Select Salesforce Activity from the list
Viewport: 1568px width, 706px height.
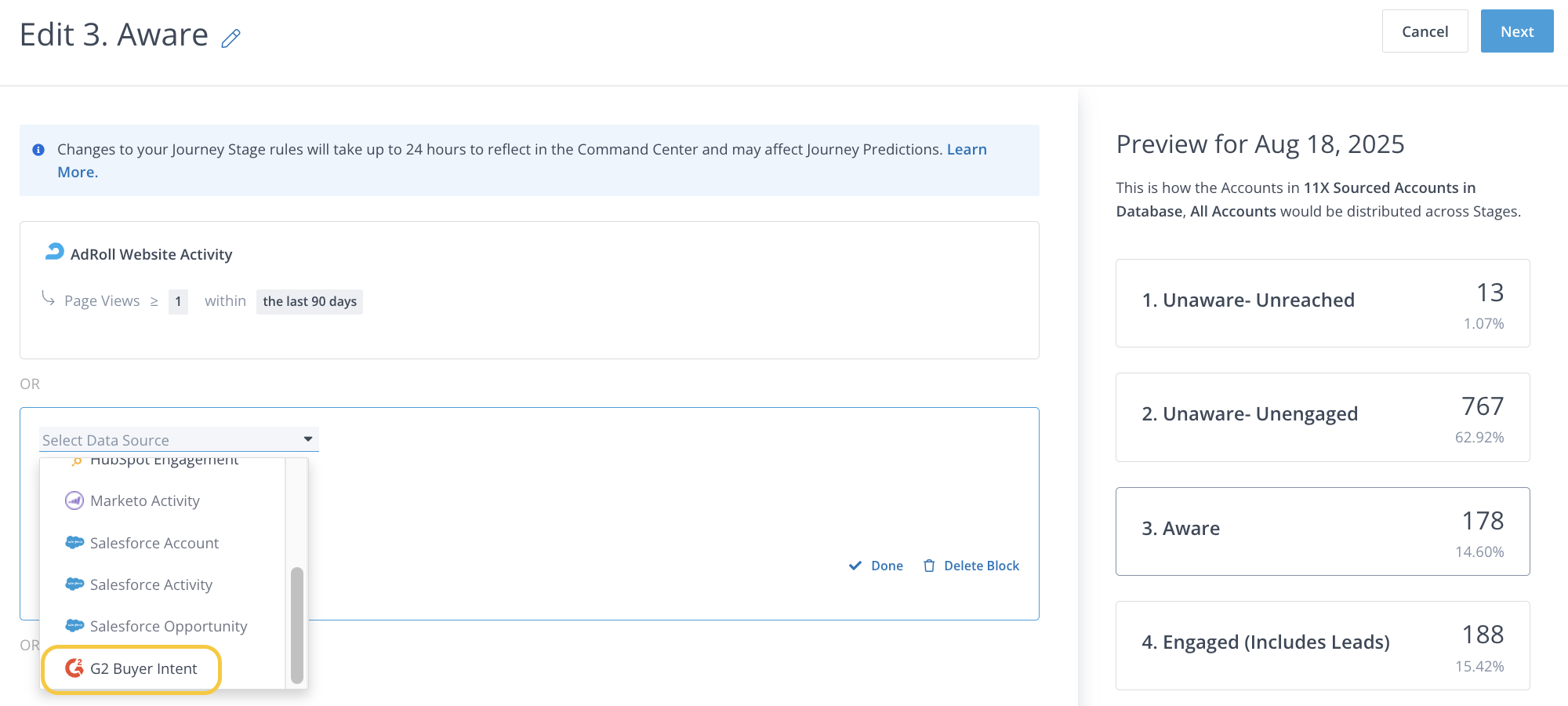151,584
